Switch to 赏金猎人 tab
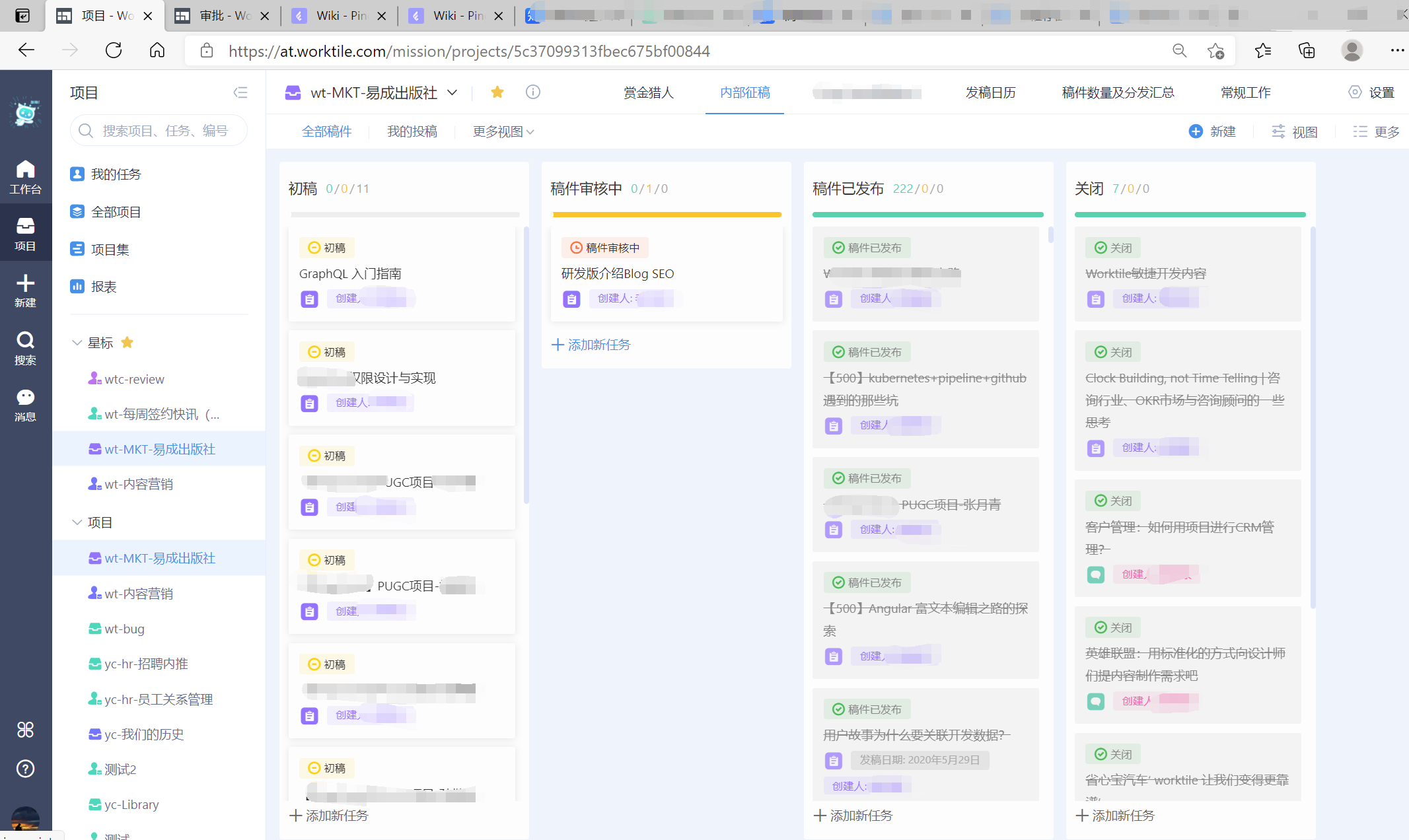Image resolution: width=1409 pixels, height=840 pixels. click(648, 92)
